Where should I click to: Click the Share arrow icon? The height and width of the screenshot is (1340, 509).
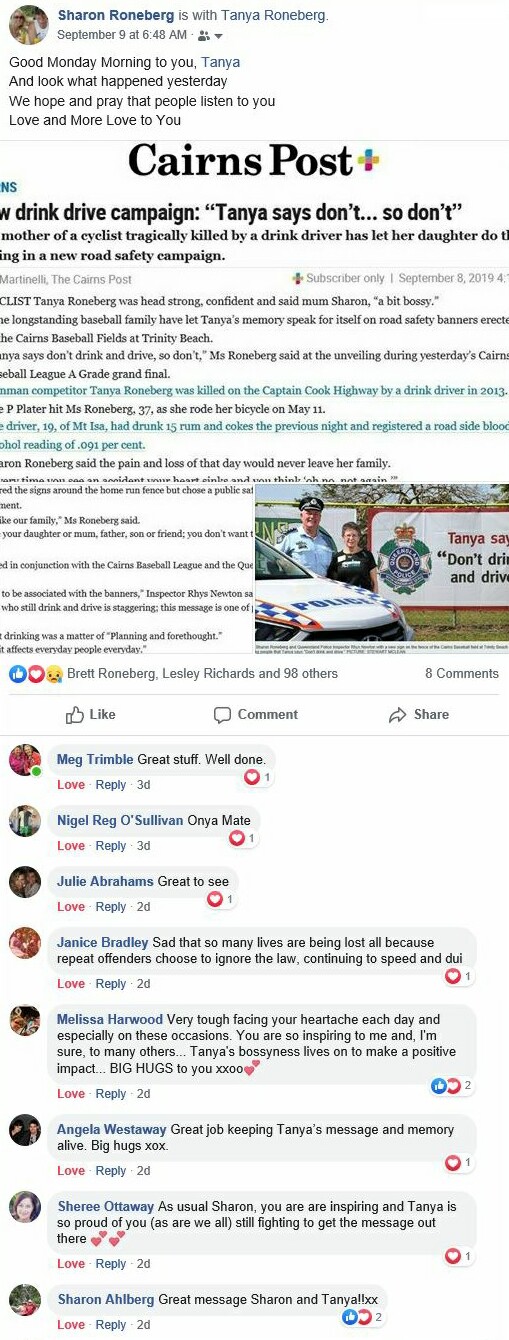[x=397, y=715]
